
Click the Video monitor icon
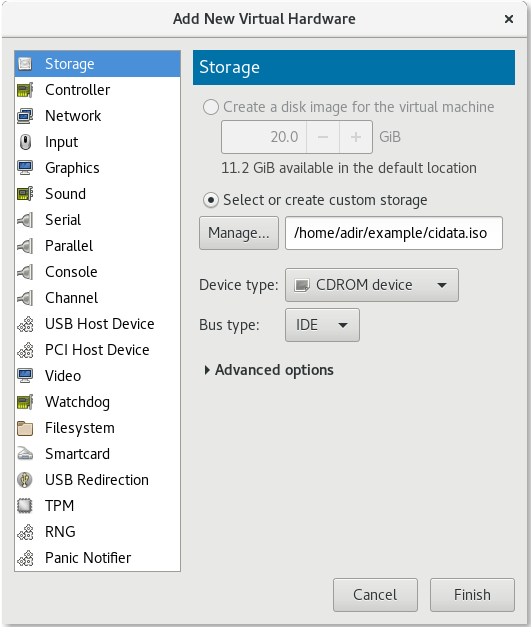(25, 375)
